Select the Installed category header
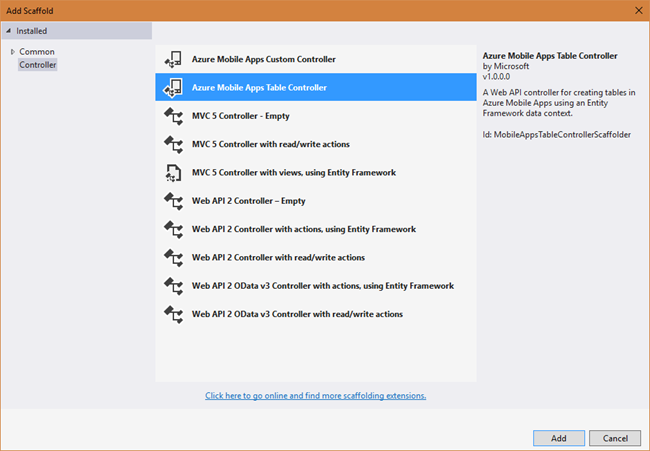650x451 pixels. click(77, 31)
